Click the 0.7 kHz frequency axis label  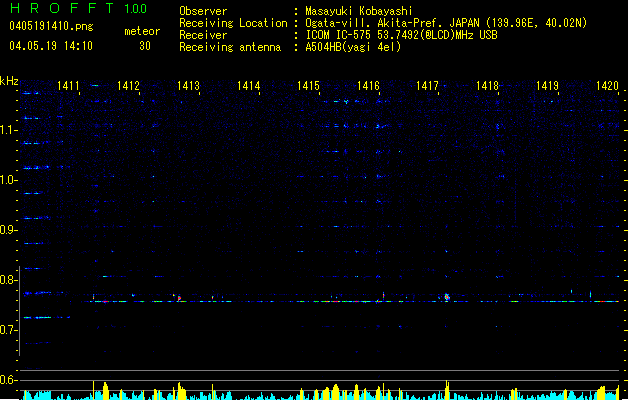[x=8, y=330]
